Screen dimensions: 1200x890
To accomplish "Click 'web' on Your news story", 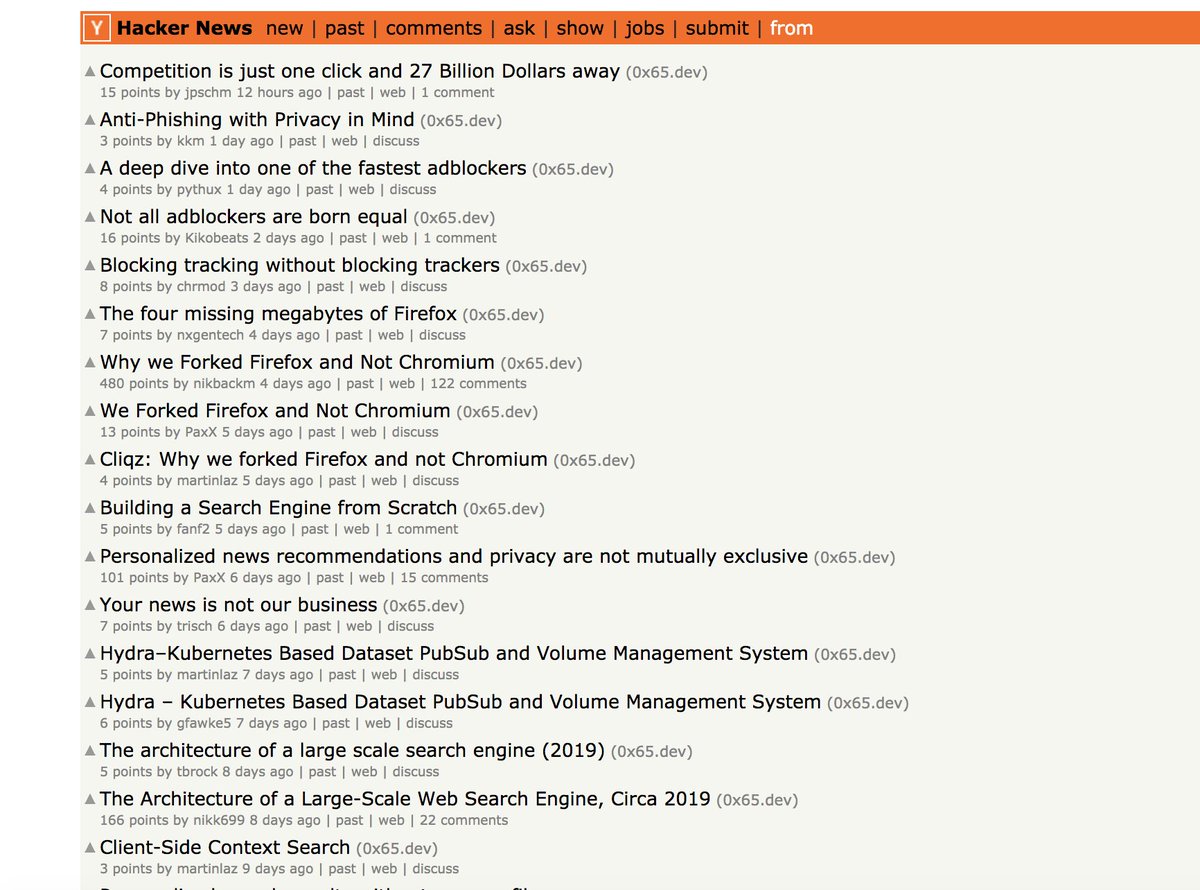I will click(359, 626).
